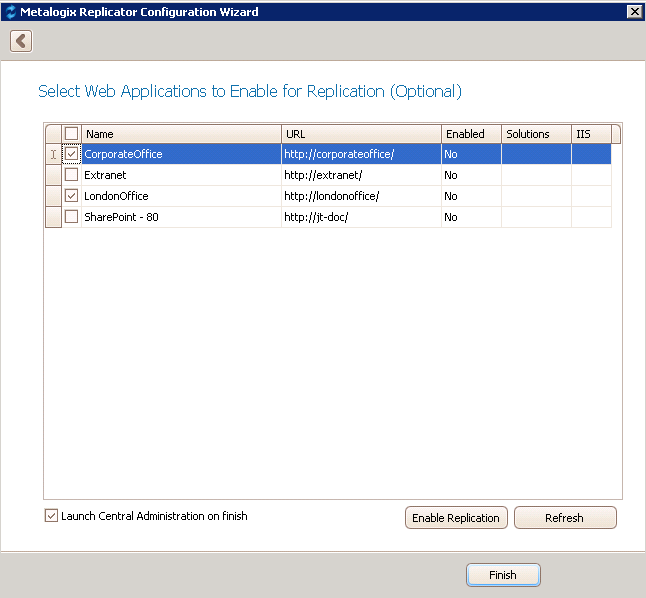Click the row selector for Extranet row
The height and width of the screenshot is (598, 646).
53,175
